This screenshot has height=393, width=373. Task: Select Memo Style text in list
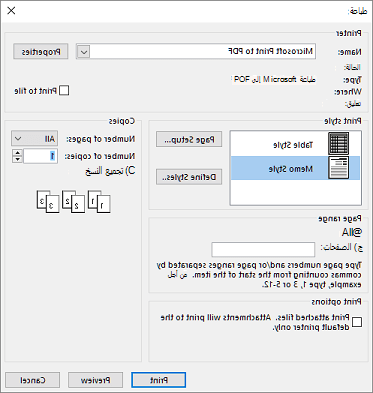pos(291,169)
